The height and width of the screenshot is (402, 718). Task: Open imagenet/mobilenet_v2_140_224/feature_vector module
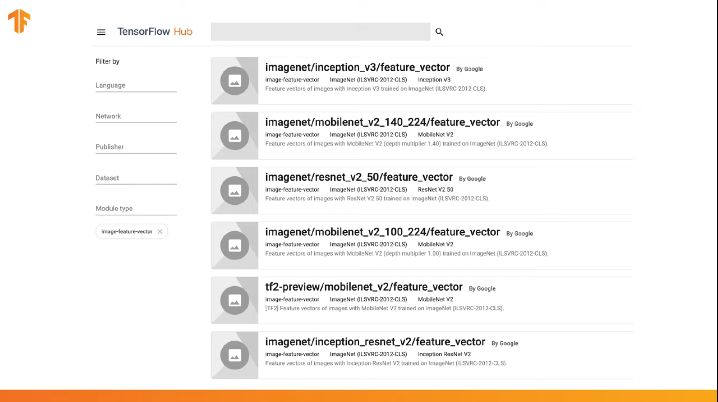(x=382, y=123)
